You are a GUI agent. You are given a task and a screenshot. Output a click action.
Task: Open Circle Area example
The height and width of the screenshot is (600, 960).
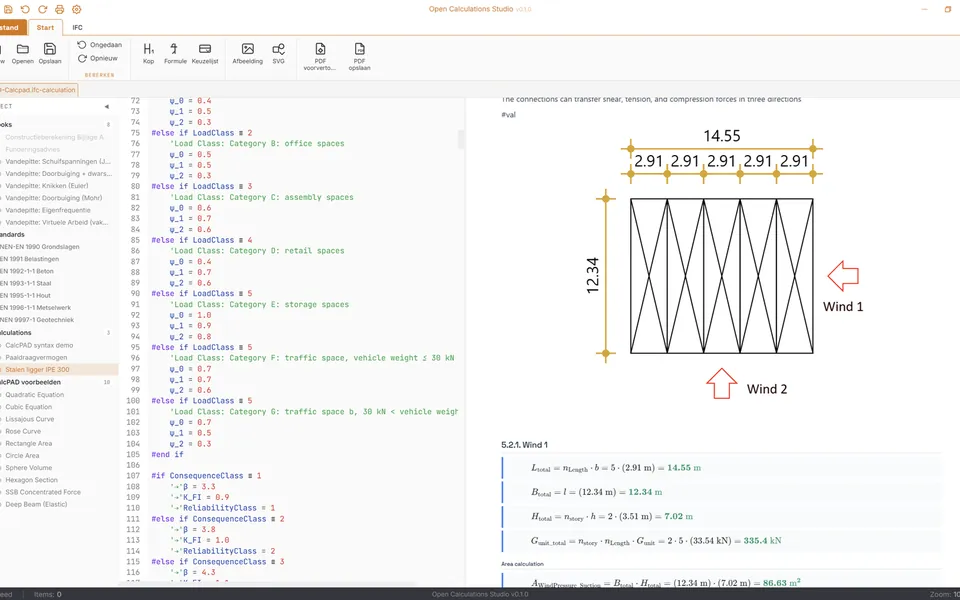[x=22, y=456]
